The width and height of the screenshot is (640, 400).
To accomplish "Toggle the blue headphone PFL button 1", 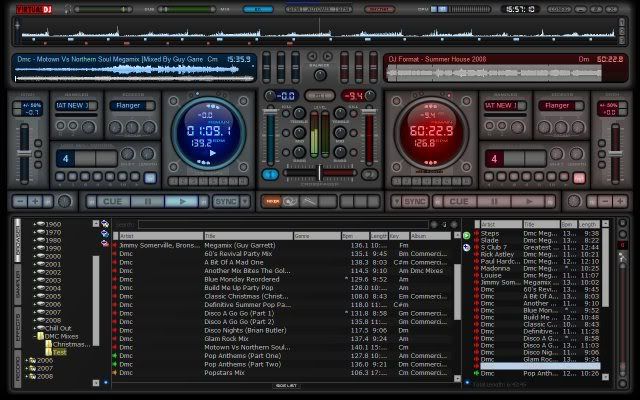I will pos(270,175).
